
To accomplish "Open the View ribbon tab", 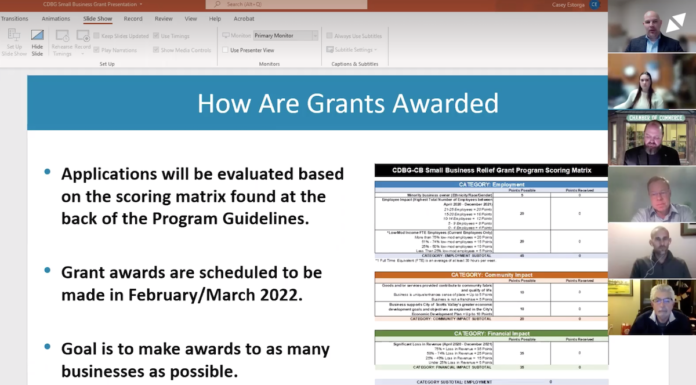I will (x=190, y=19).
